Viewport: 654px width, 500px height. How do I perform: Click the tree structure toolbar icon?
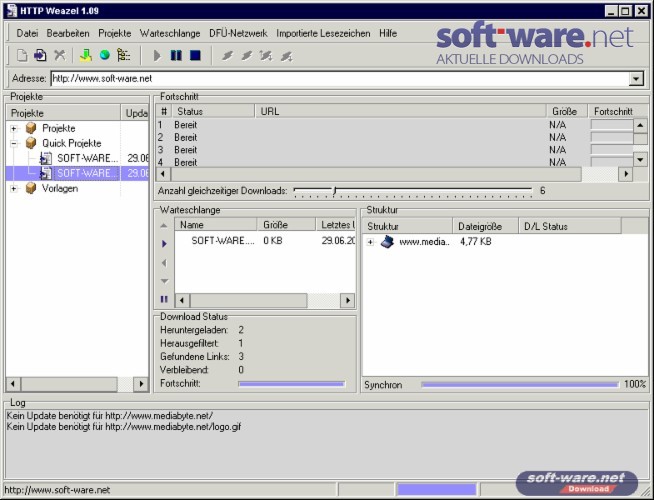point(124,55)
